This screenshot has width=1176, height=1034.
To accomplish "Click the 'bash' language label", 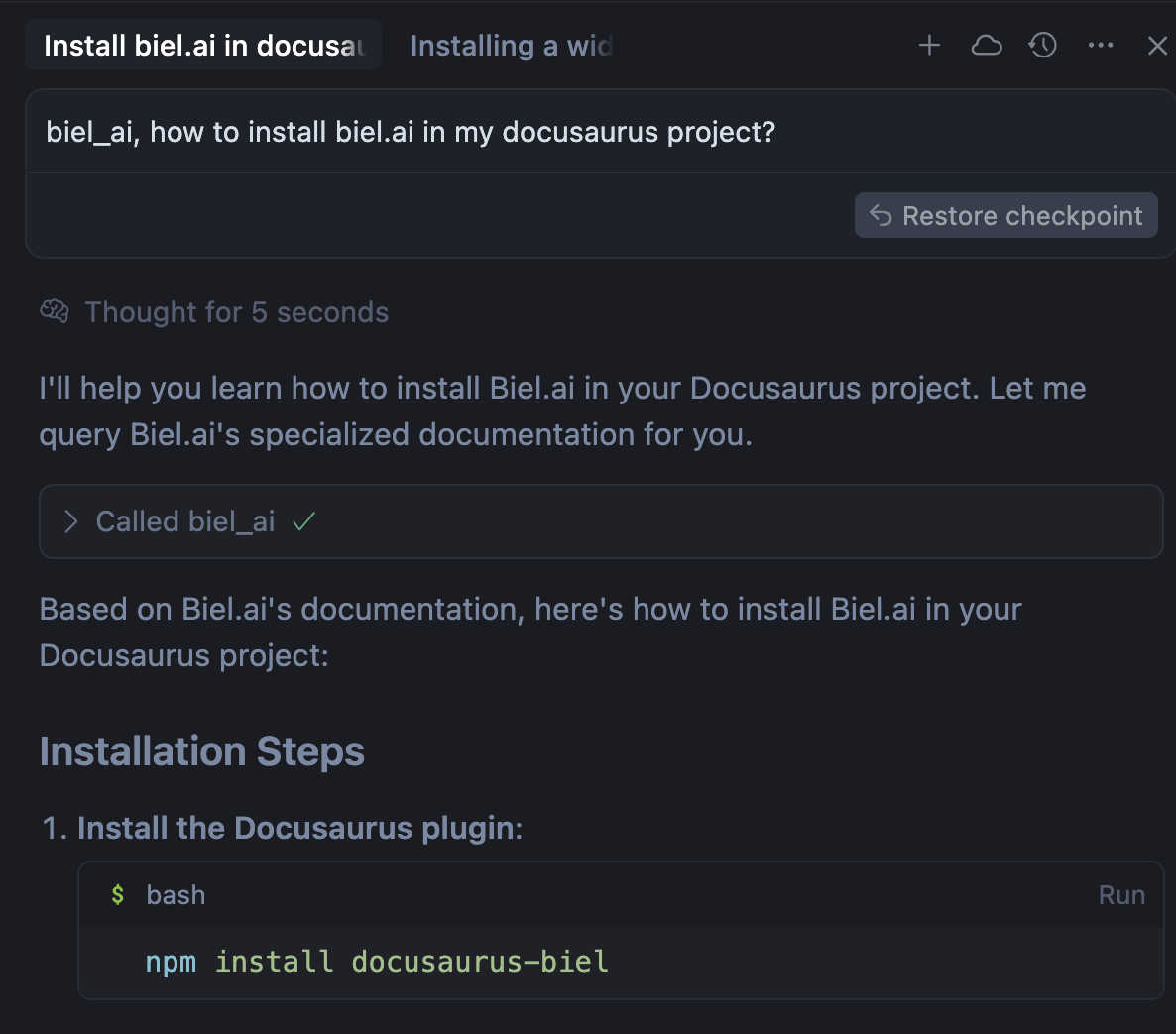I will [176, 894].
